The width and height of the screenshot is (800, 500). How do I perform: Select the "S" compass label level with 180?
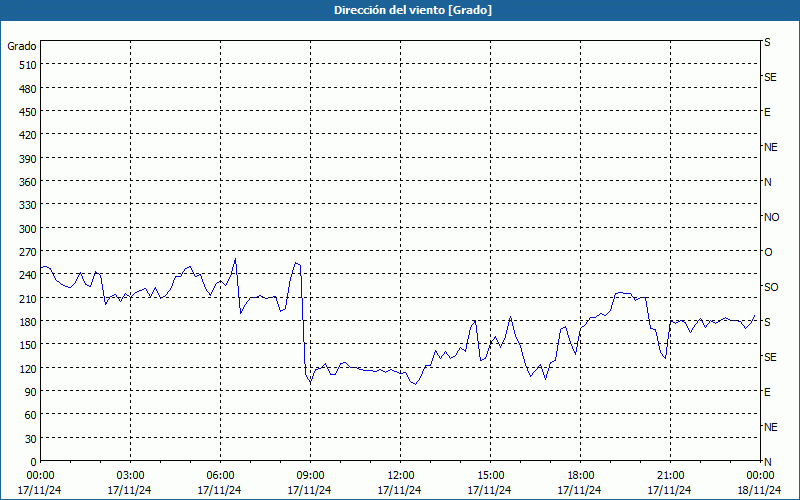[767, 322]
